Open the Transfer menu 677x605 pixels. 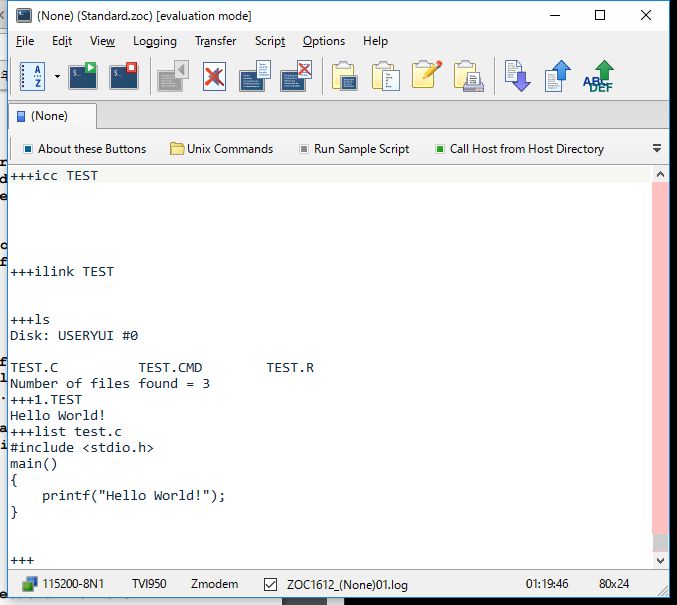(x=215, y=41)
